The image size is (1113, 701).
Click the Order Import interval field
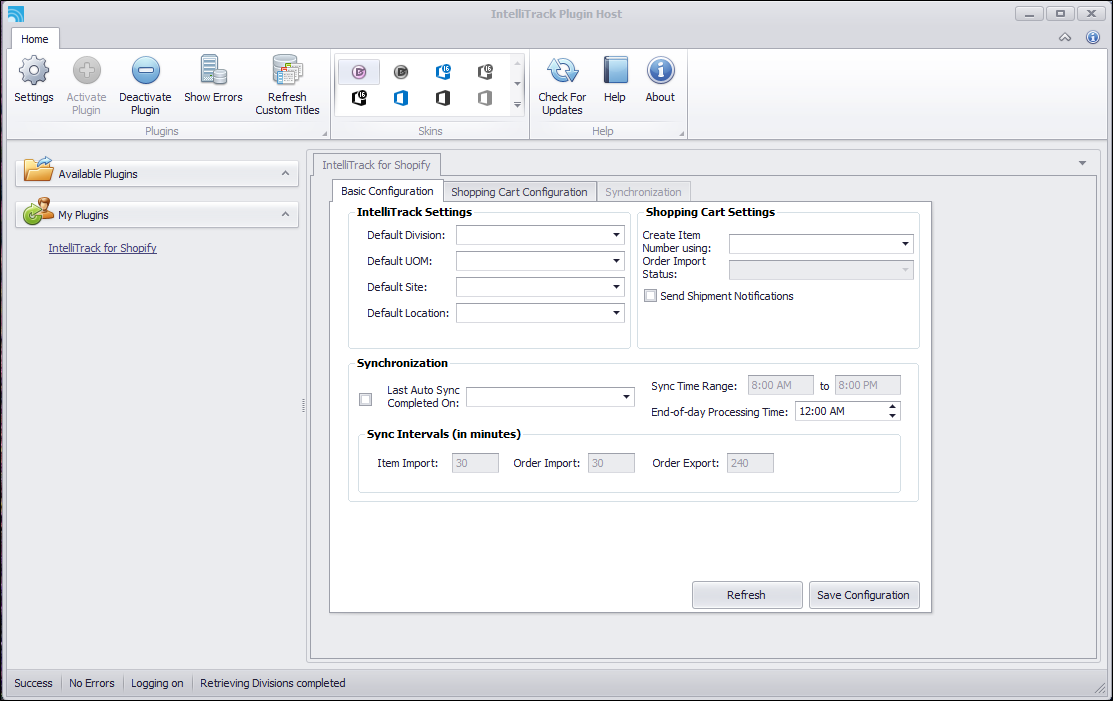click(611, 463)
